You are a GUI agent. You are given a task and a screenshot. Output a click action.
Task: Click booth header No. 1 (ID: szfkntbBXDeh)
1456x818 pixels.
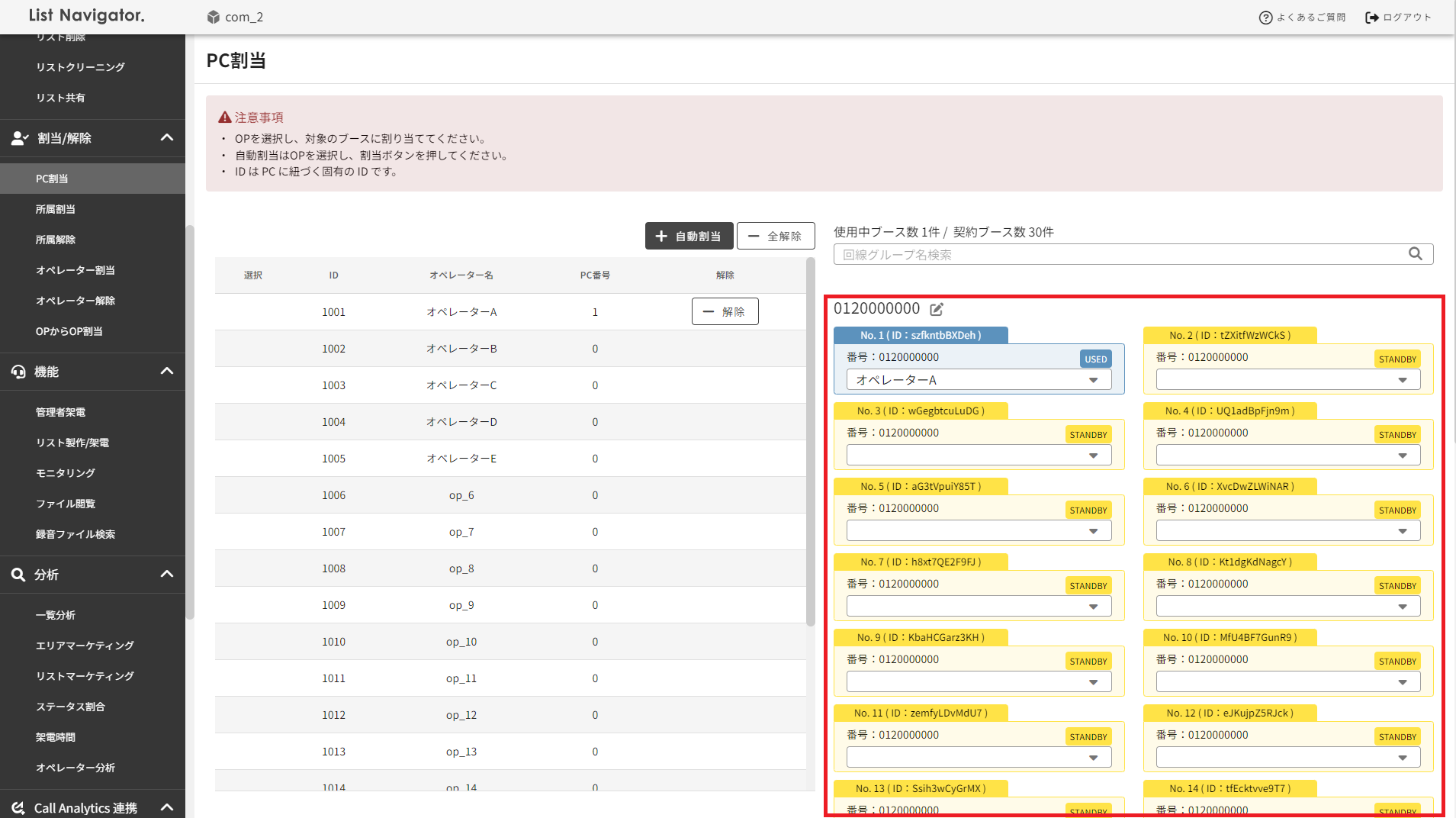point(921,335)
